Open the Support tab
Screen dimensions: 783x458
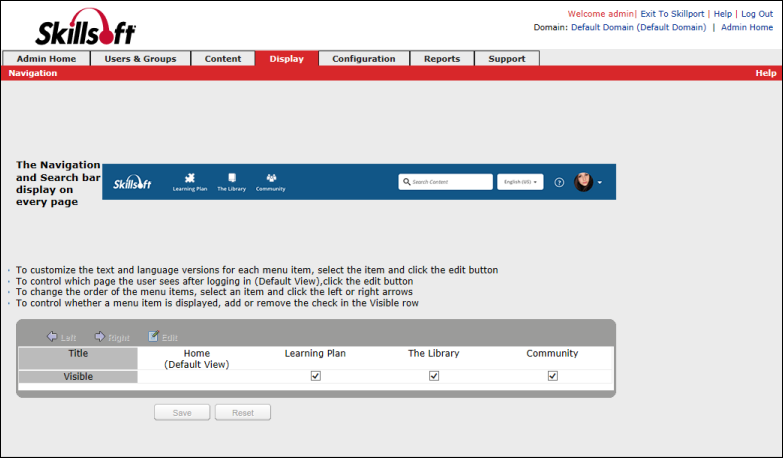[507, 58]
